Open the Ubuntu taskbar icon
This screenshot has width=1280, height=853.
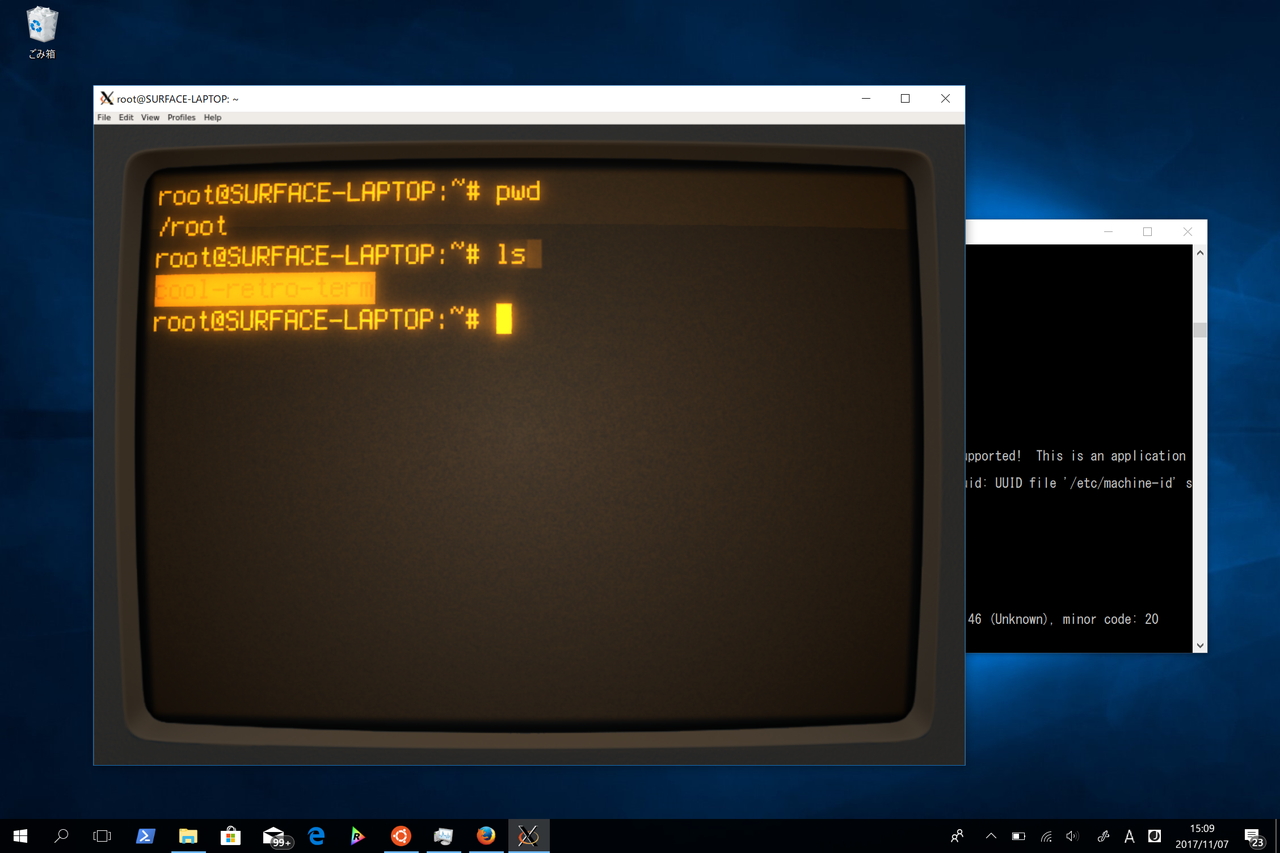coord(400,835)
